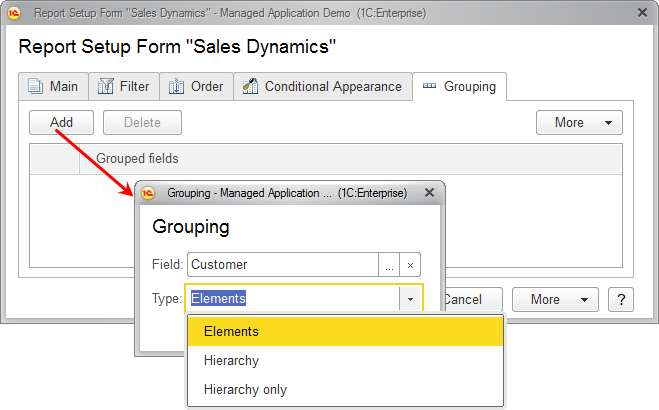This screenshot has height=410, width=659.
Task: Choose Hierarchy only from the list
Action: [345, 389]
